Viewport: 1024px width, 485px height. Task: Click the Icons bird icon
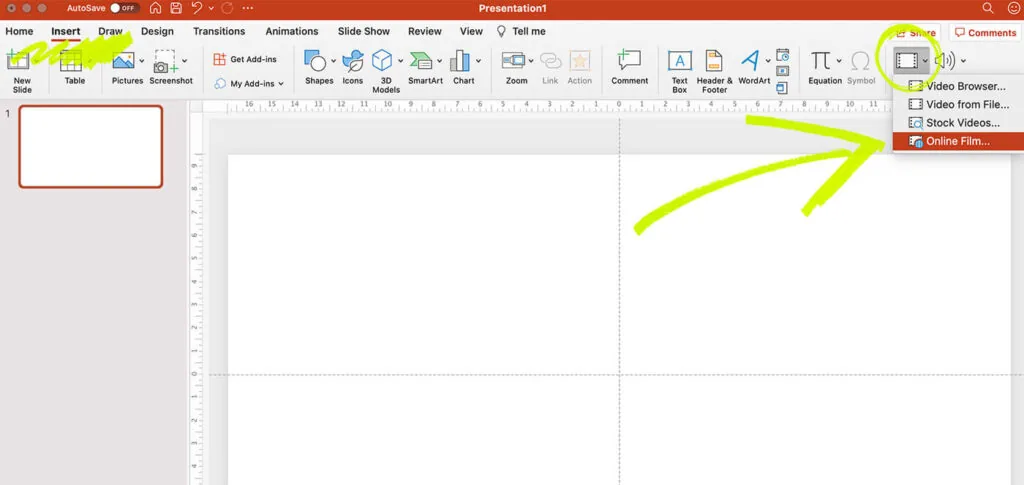353,61
